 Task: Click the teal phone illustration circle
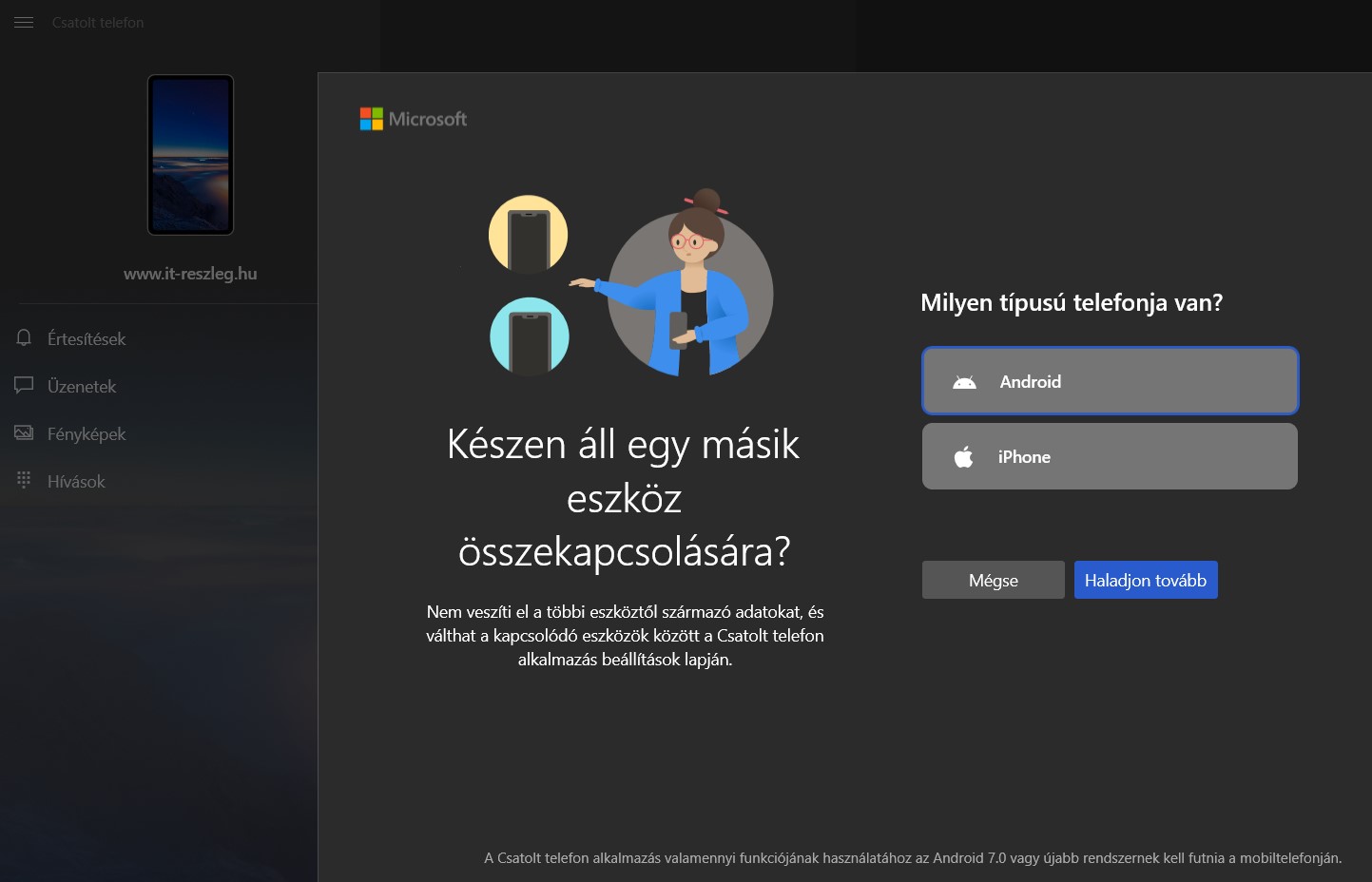click(x=530, y=336)
